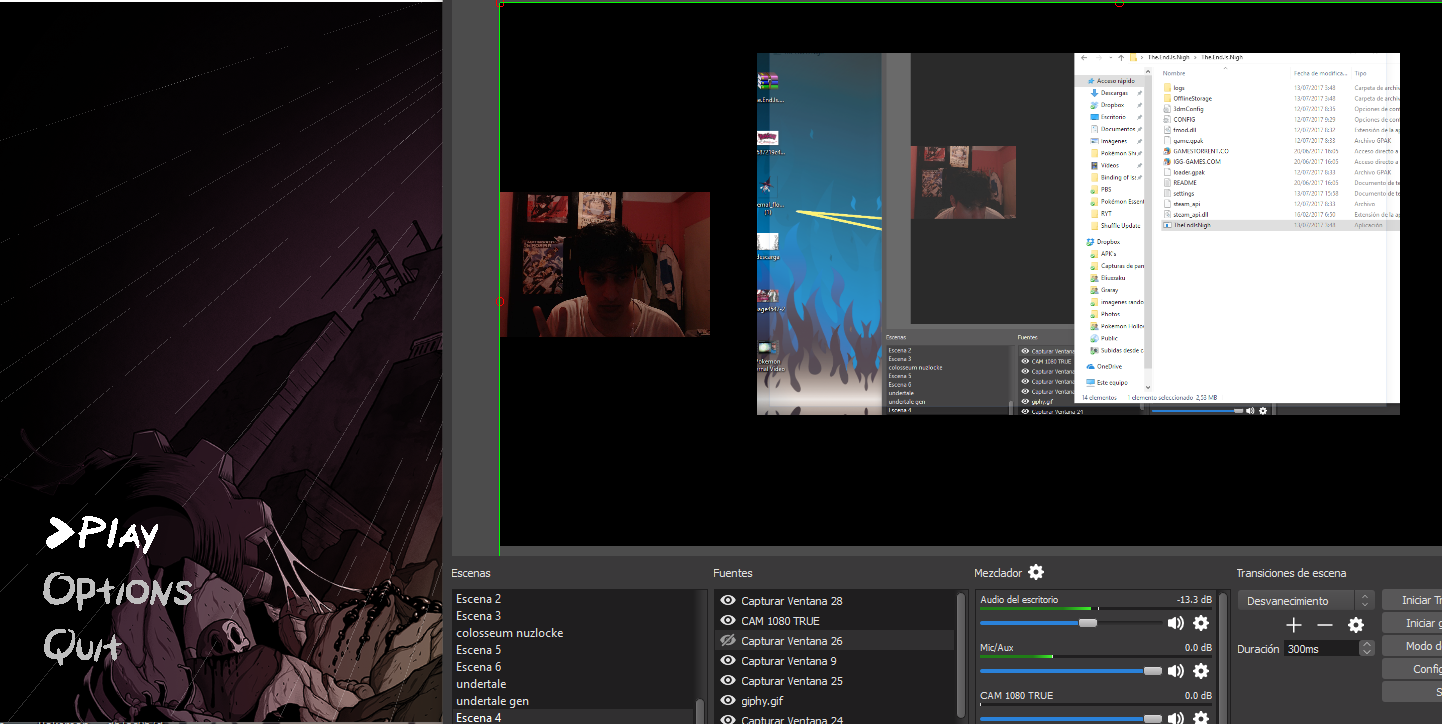Adjust the Audio del escritorio volume slider
The height and width of the screenshot is (724, 1442).
[x=1070, y=623]
